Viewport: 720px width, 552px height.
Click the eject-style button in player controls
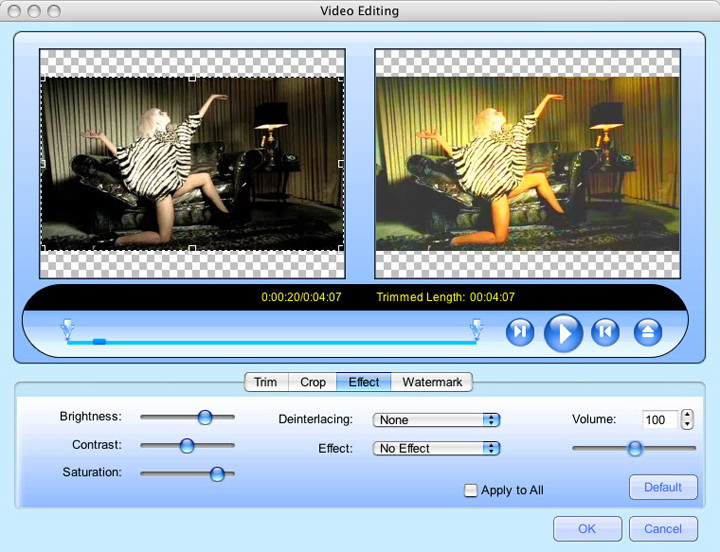649,332
